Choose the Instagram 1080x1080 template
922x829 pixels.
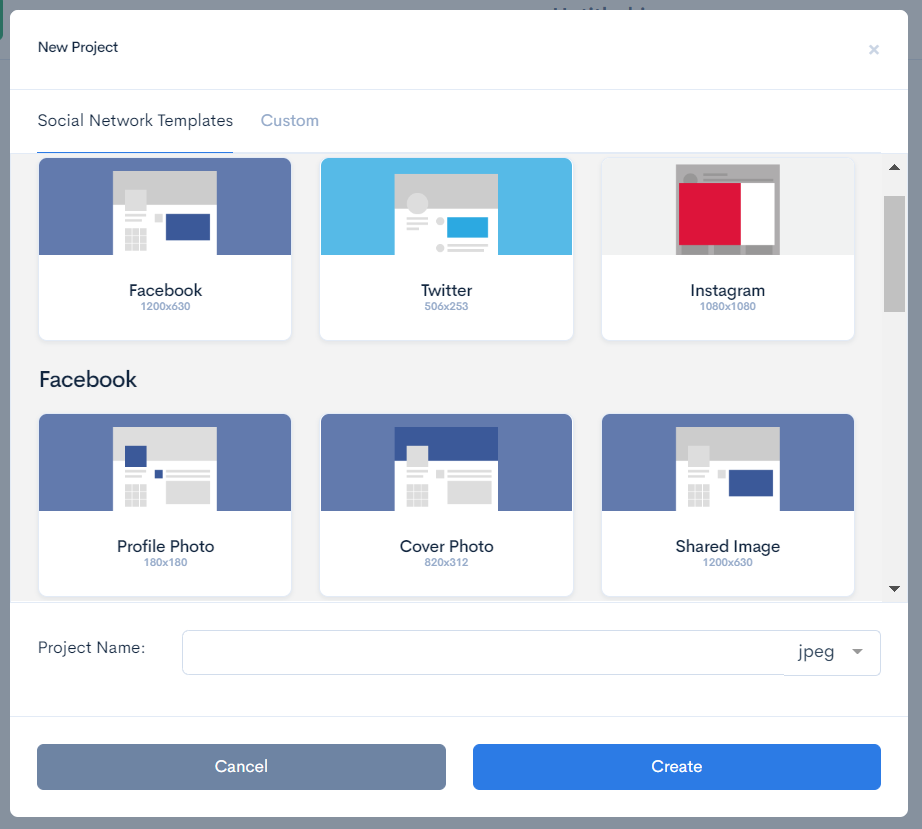click(727, 249)
